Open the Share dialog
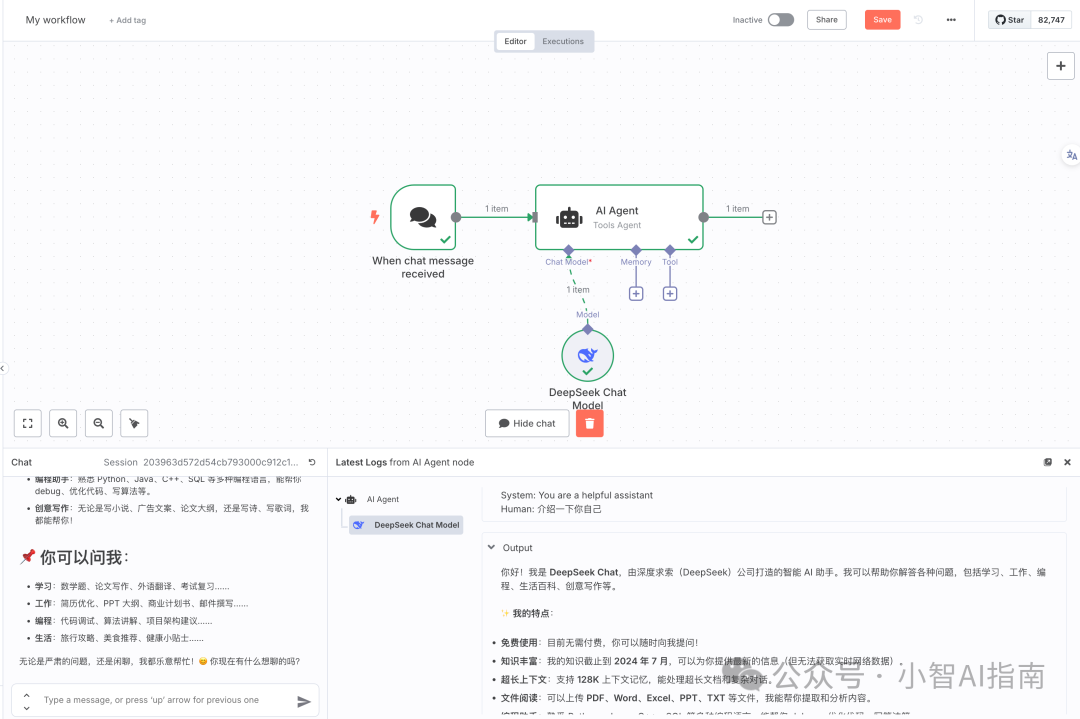This screenshot has height=719, width=1080. pyautogui.click(x=826, y=19)
